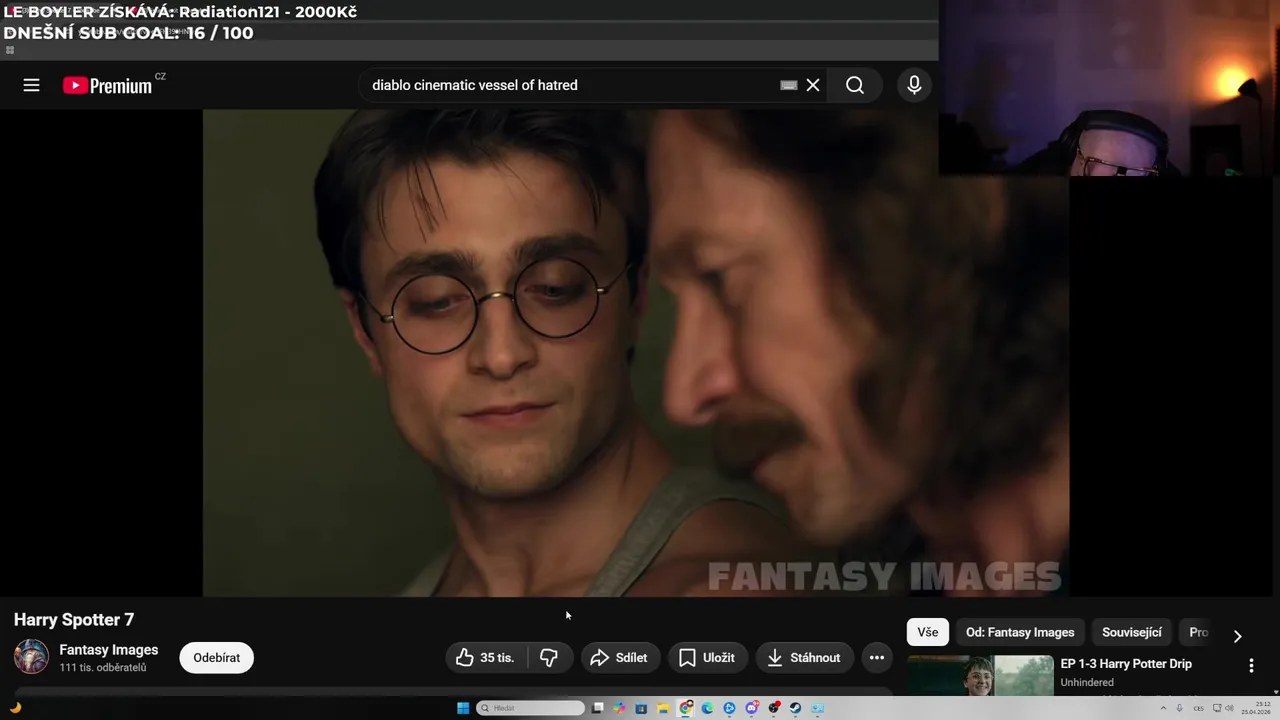Open Microsoft Store from the taskbar
The width and height of the screenshot is (1280, 720).
pos(641,708)
